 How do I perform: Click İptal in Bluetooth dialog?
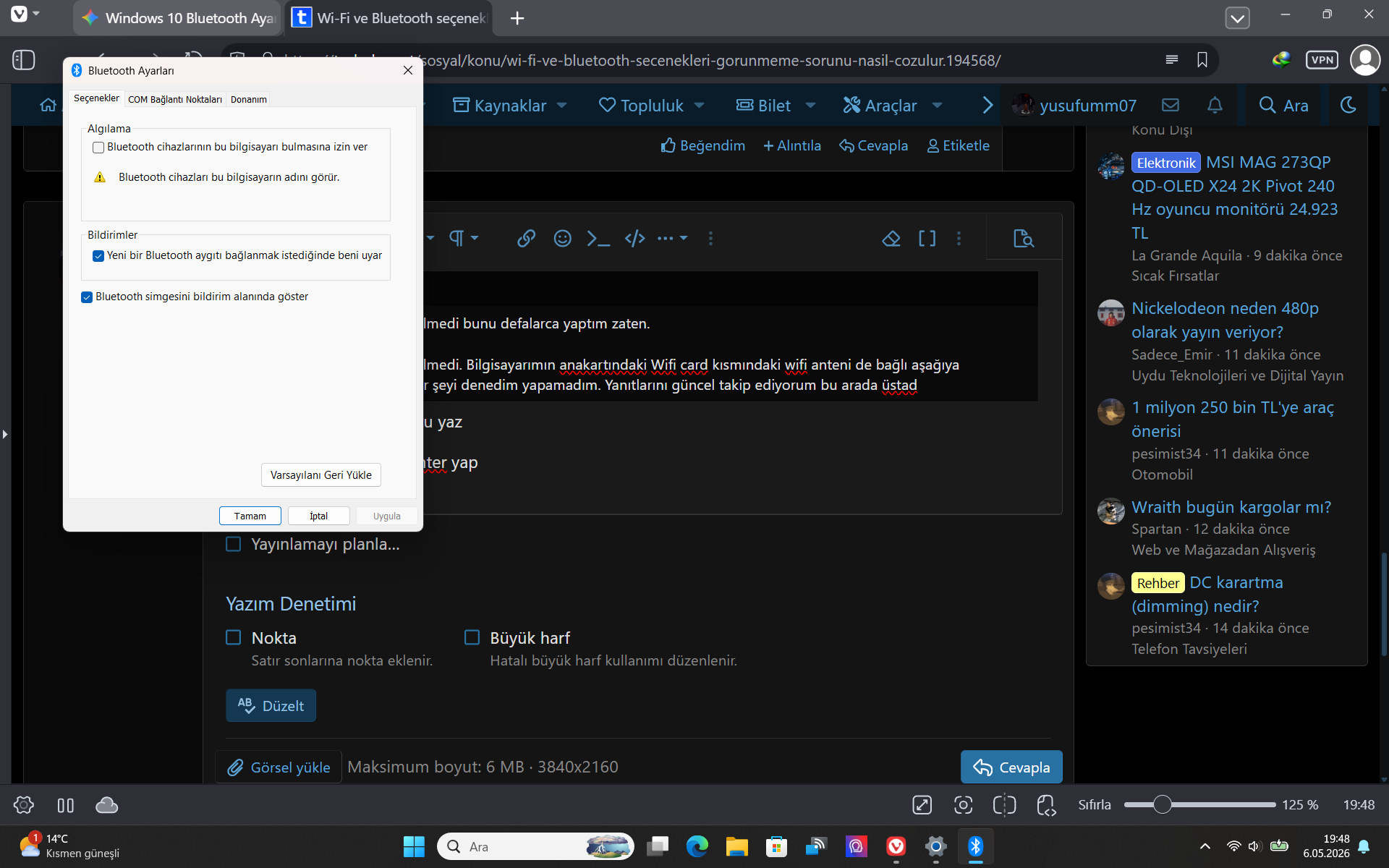(319, 516)
